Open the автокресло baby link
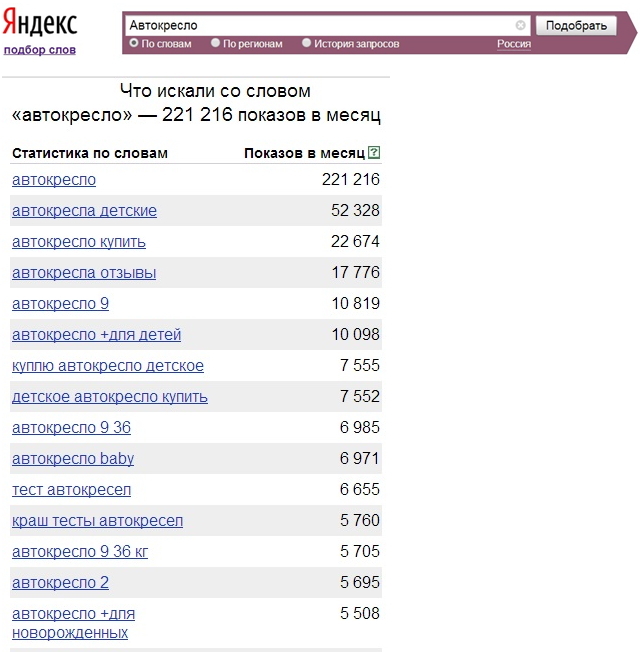This screenshot has height=652, width=643. point(73,459)
